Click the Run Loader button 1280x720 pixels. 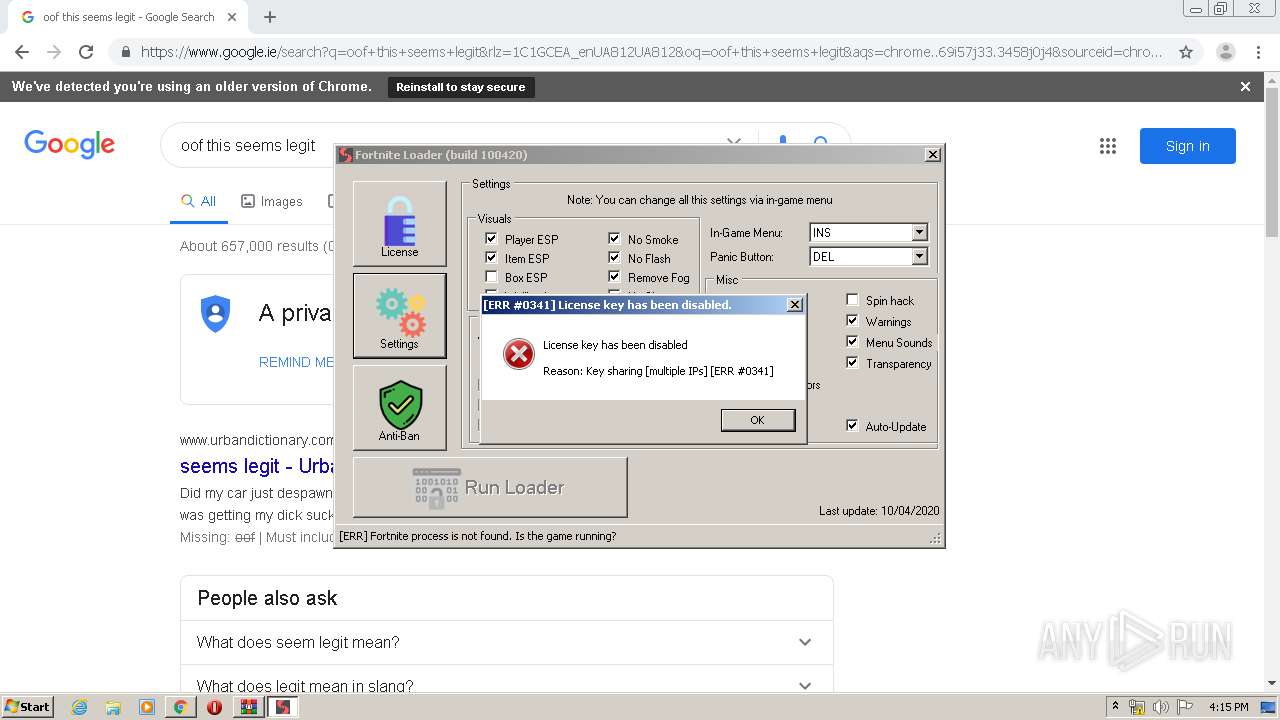tap(490, 487)
